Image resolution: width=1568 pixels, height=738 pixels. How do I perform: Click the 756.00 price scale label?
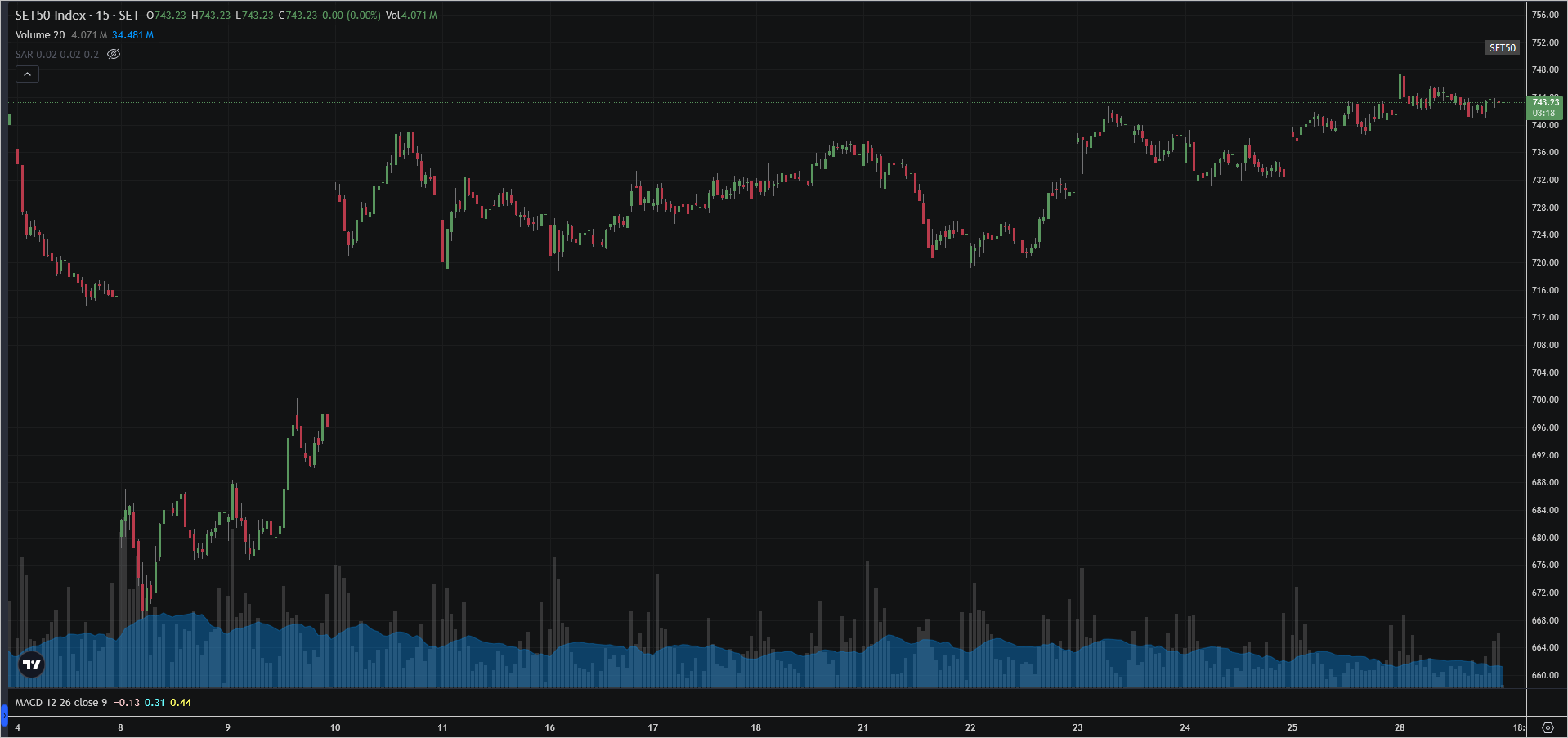[1545, 15]
